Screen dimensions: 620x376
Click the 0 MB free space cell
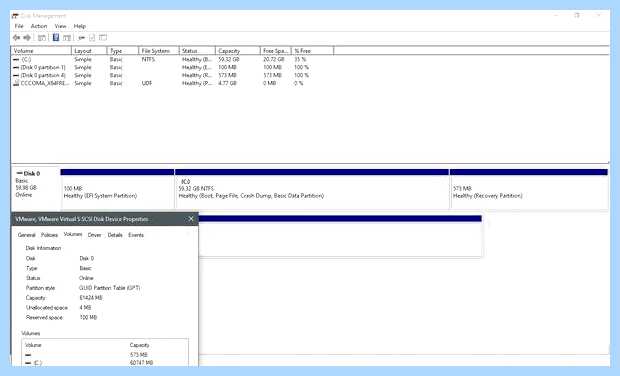269,83
